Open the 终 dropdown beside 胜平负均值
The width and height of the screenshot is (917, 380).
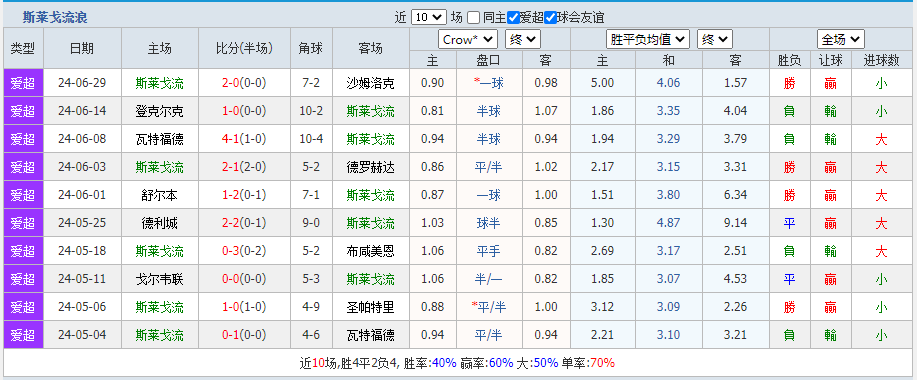715,39
